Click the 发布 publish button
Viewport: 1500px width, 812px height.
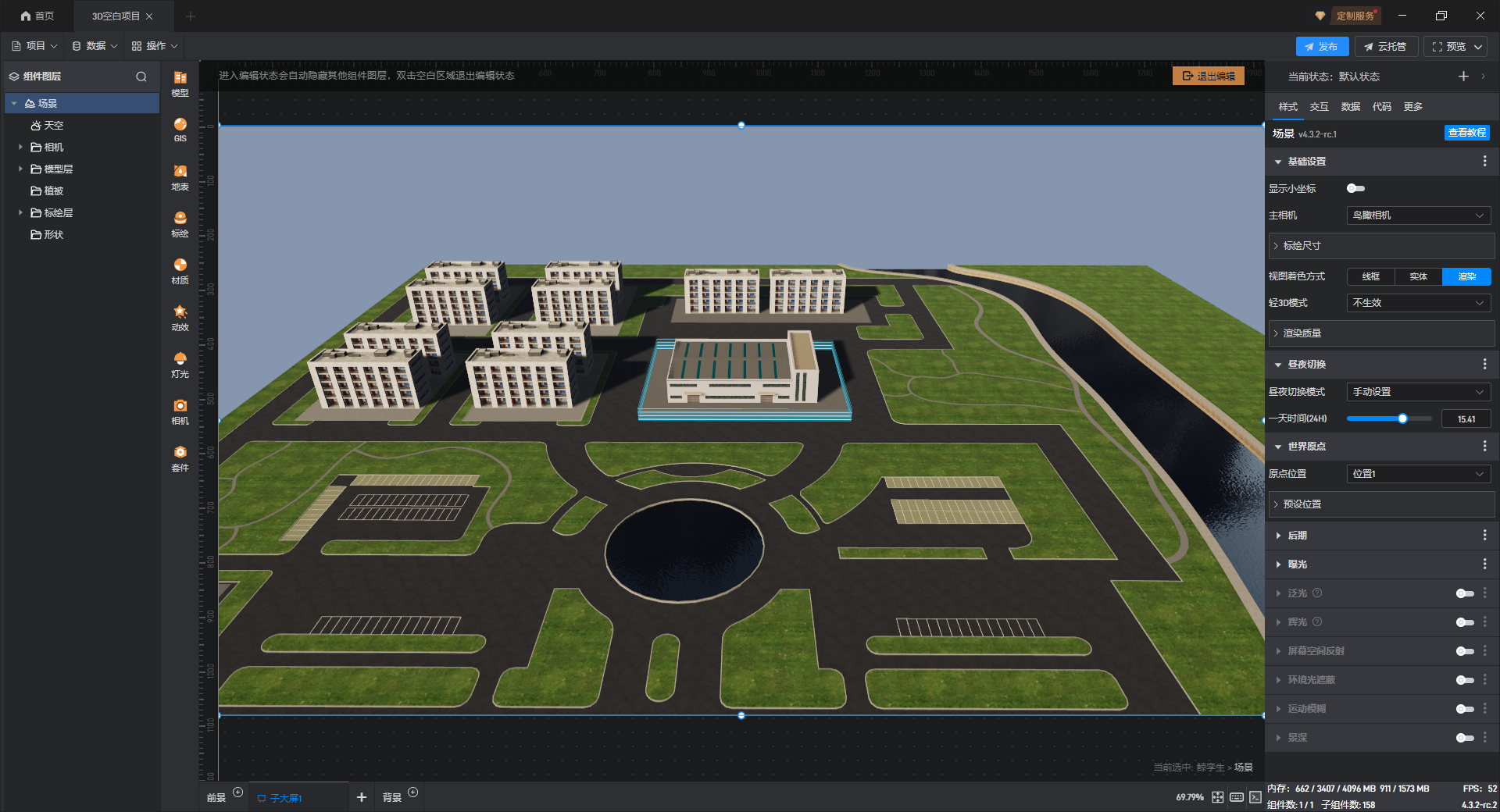point(1321,47)
